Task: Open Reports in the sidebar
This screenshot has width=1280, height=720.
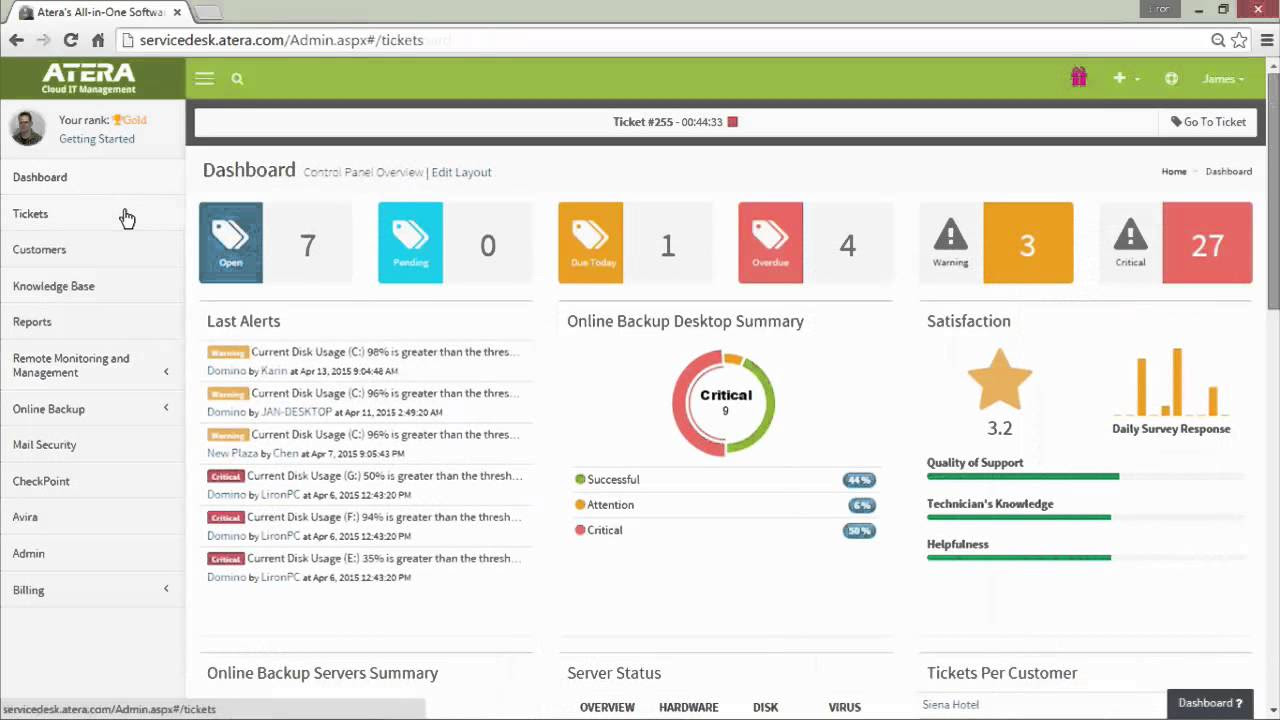Action: (32, 322)
